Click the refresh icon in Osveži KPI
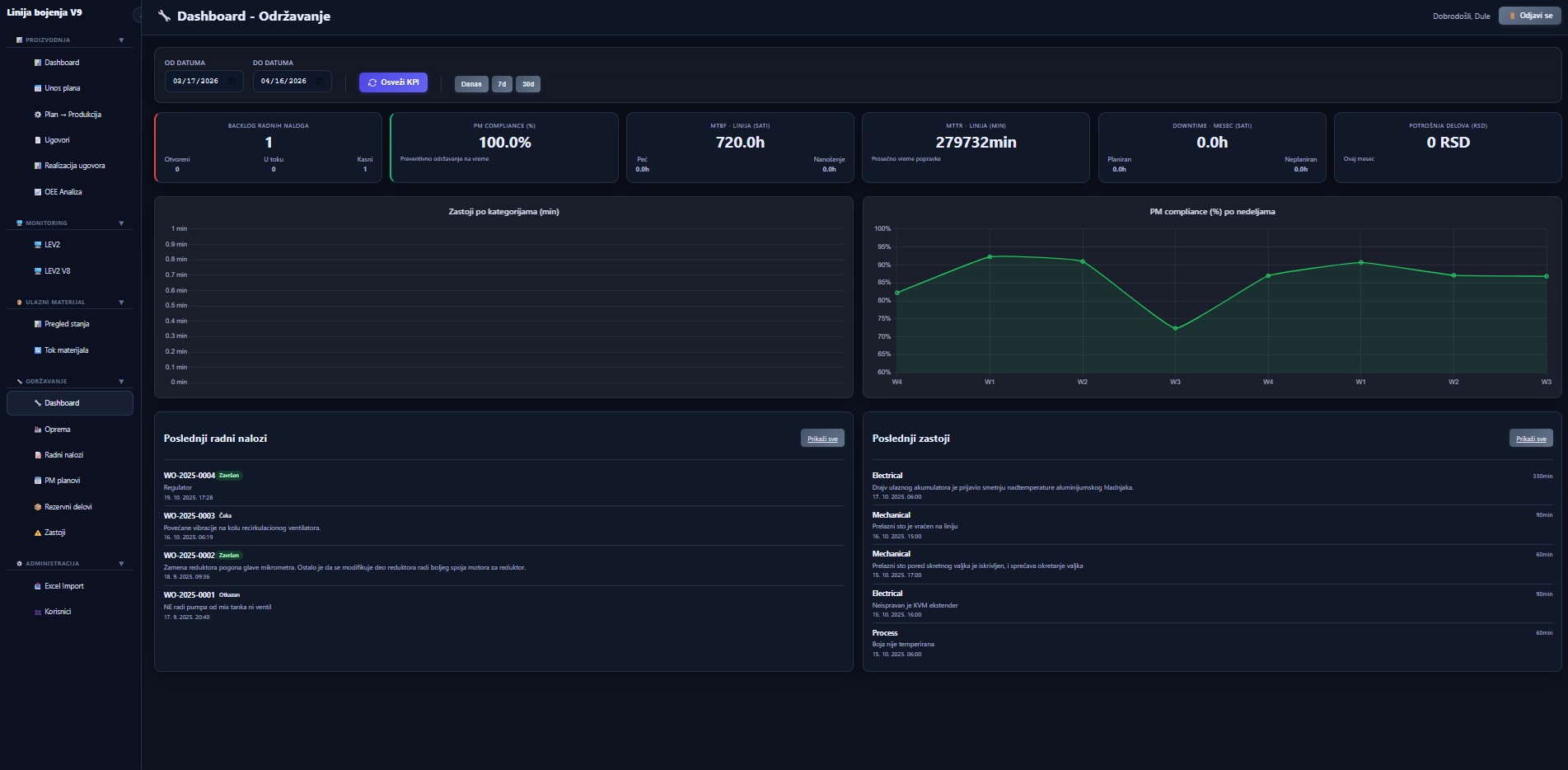This screenshot has width=1568, height=770. point(372,82)
